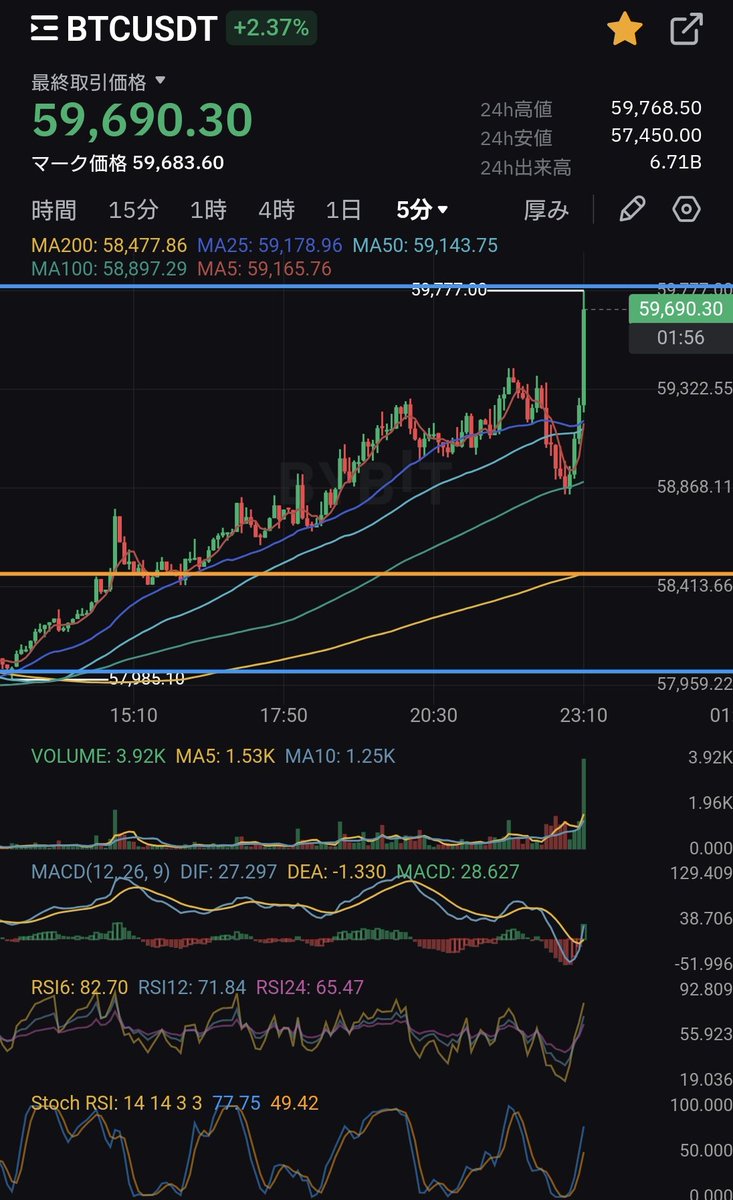
Task: Click the 17:50 time axis label
Action: click(x=283, y=716)
